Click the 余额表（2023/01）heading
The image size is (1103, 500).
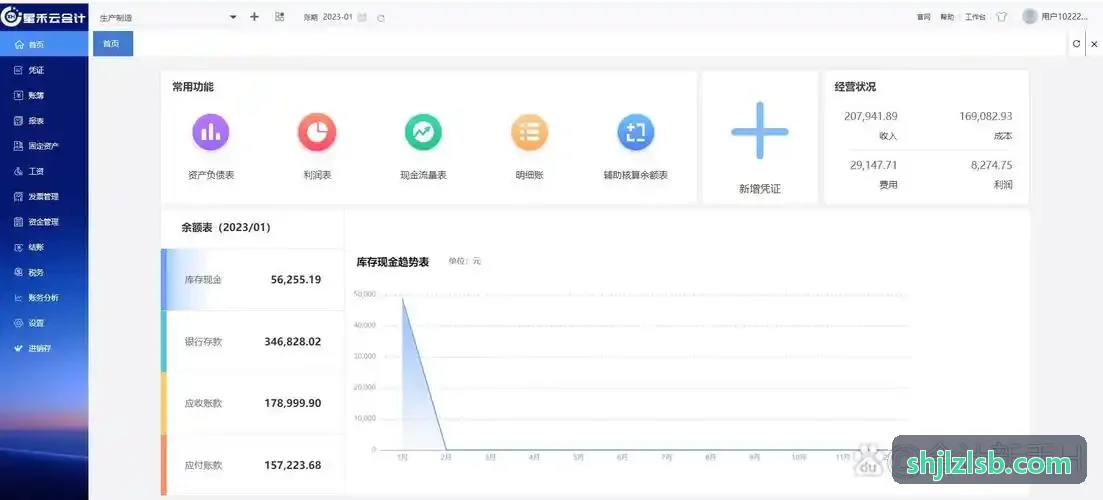pos(226,228)
